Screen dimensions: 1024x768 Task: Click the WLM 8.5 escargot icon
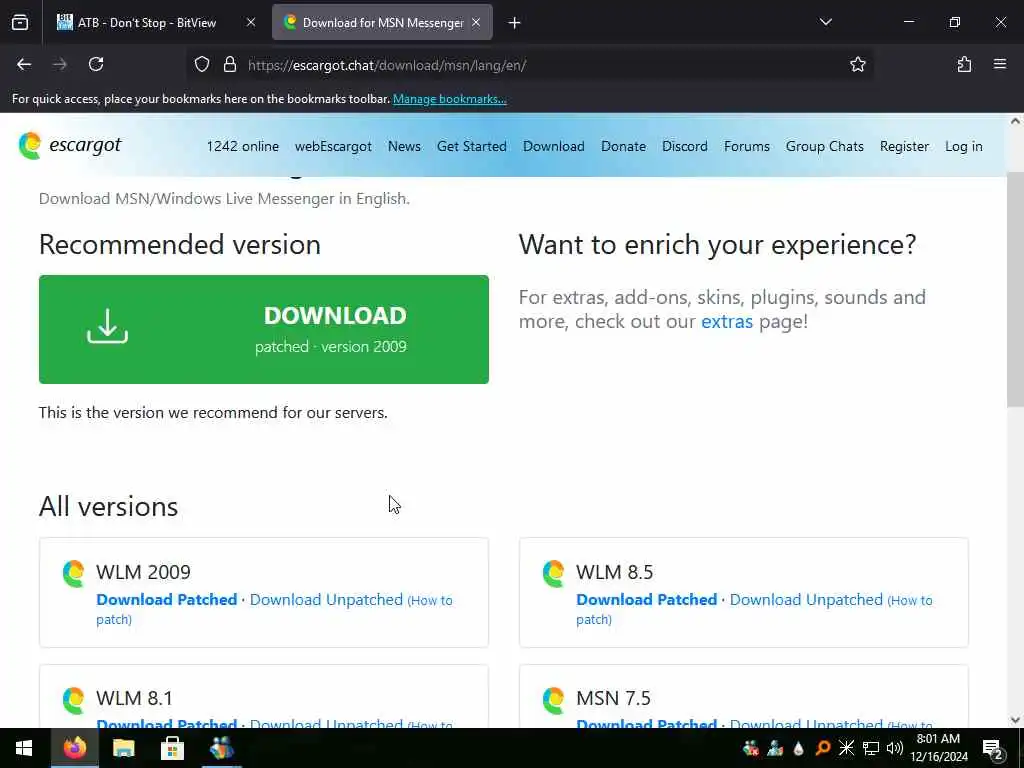tap(554, 573)
